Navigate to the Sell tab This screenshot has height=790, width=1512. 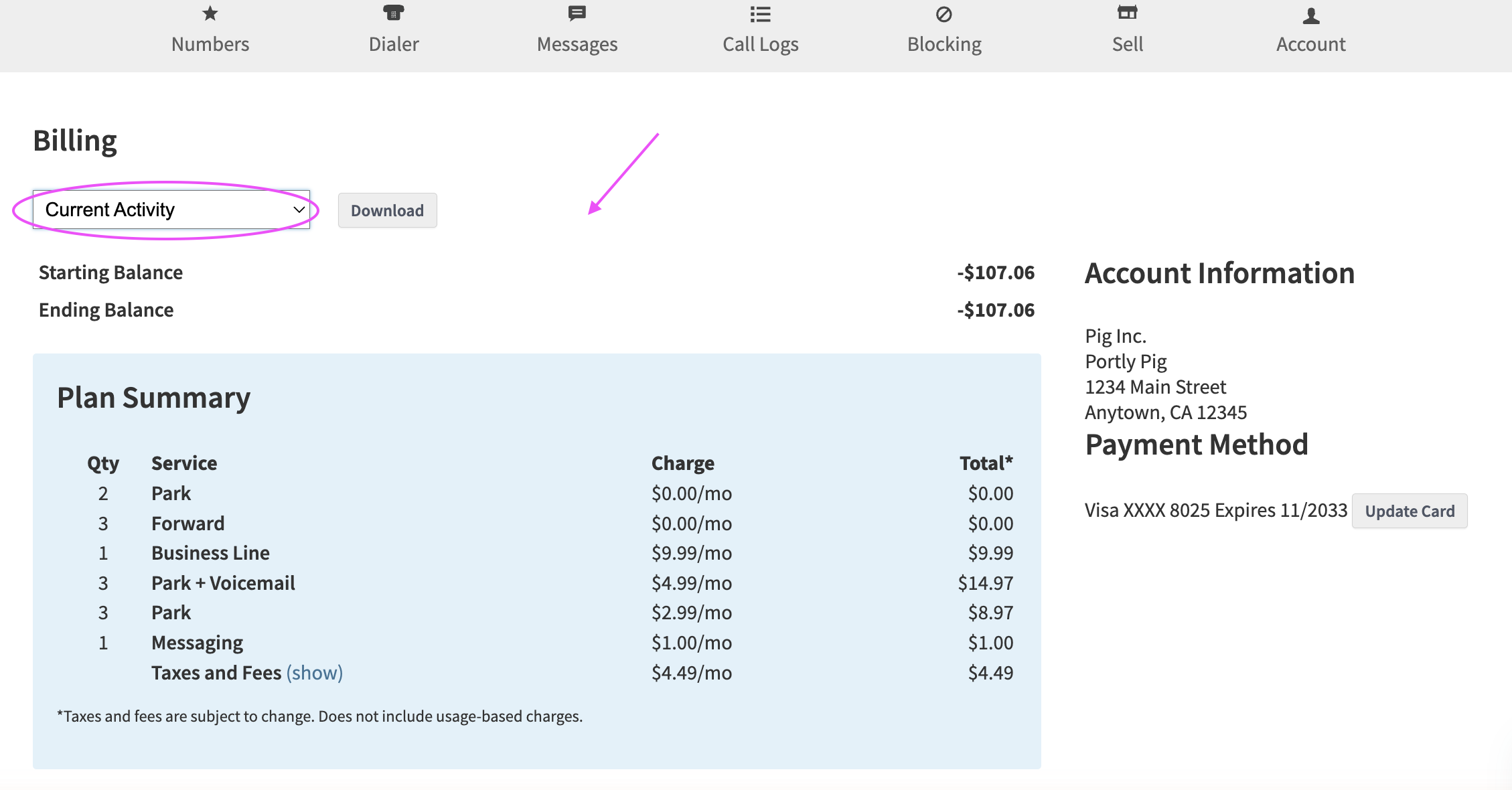pos(1128,44)
